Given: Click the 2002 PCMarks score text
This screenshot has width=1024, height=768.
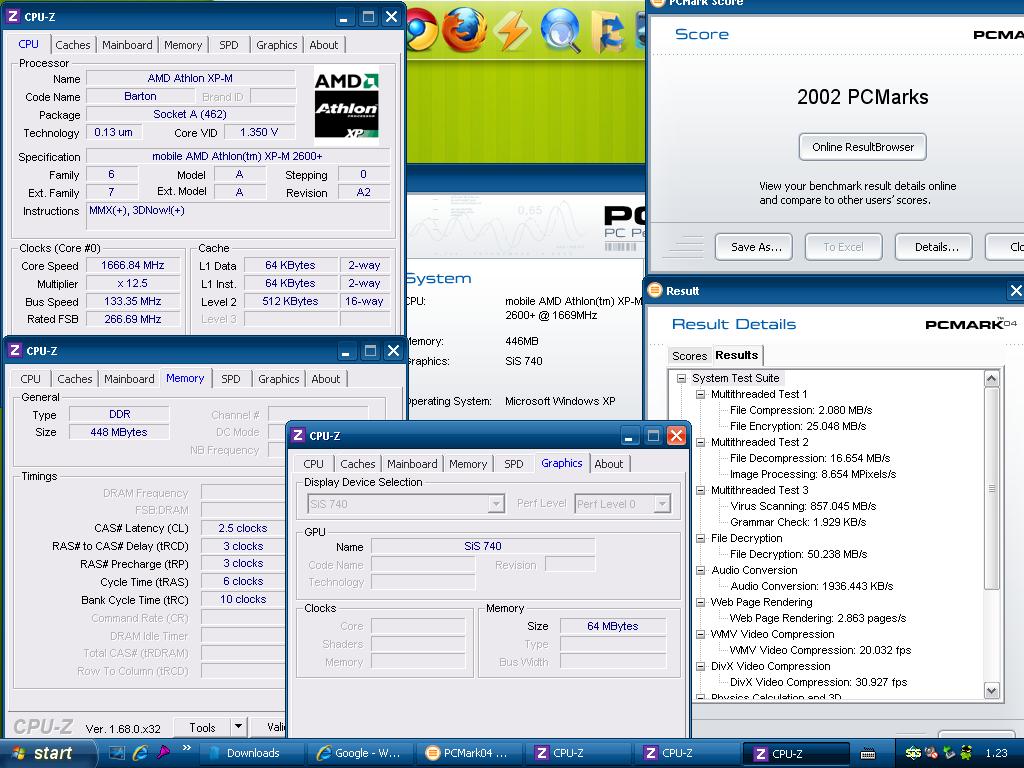Looking at the screenshot, I should (x=863, y=97).
